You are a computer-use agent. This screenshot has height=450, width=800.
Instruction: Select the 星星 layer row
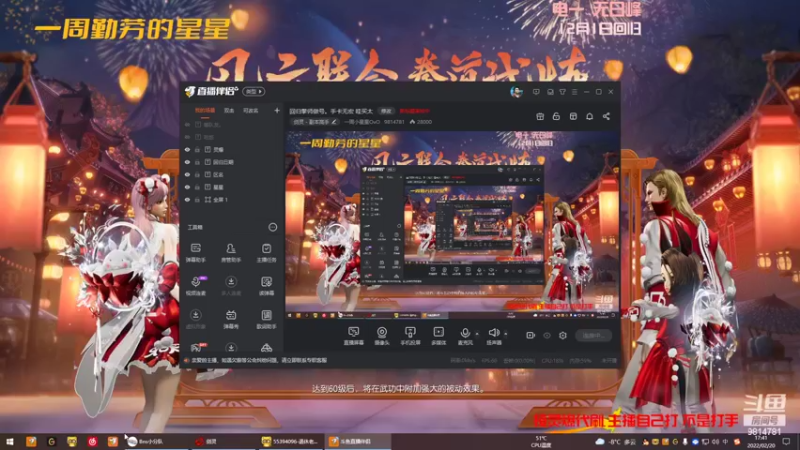point(232,187)
